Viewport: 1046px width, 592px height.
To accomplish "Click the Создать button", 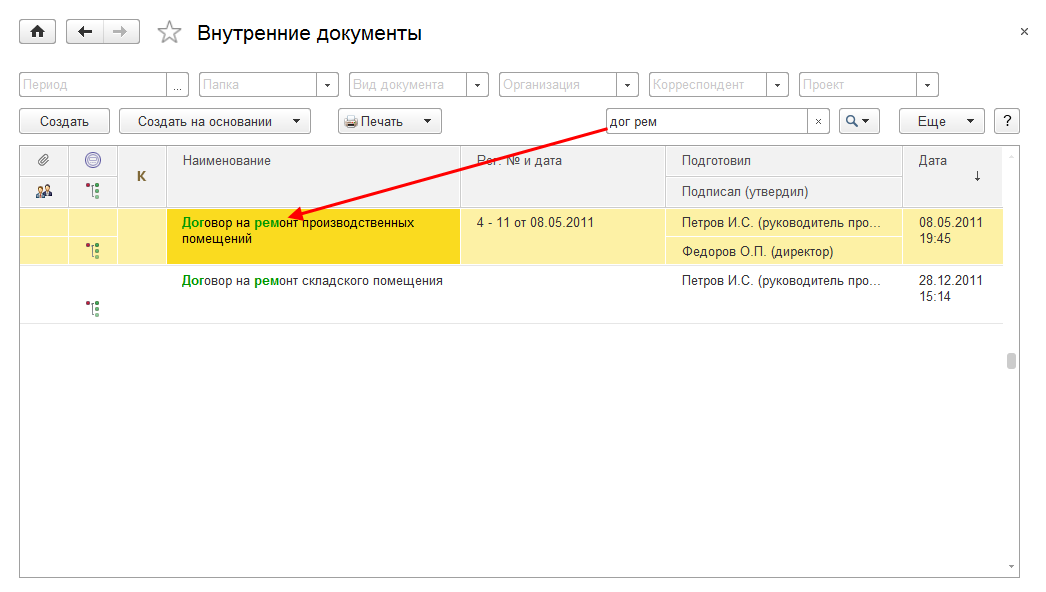I will click(64, 122).
